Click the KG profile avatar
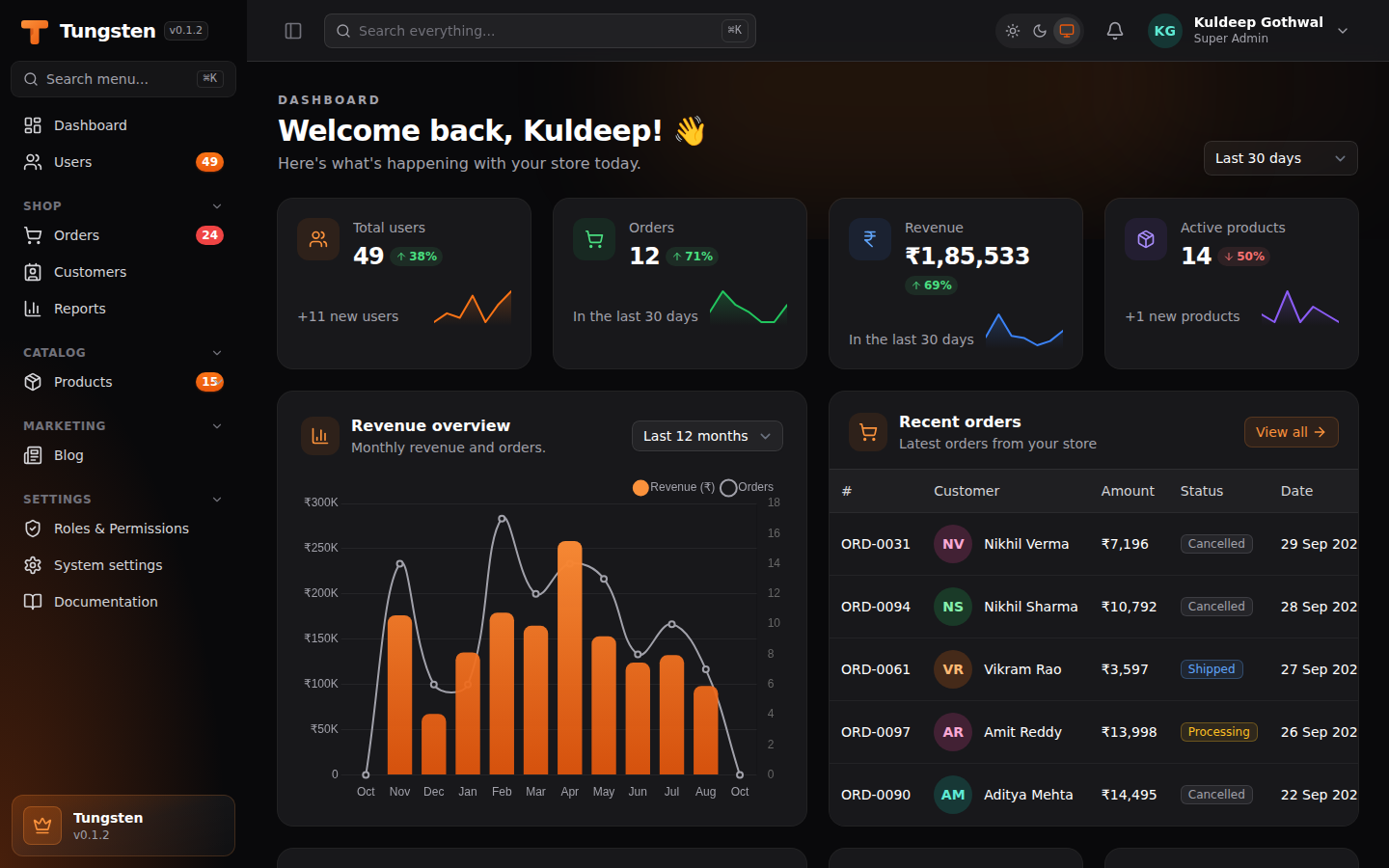 (1165, 31)
